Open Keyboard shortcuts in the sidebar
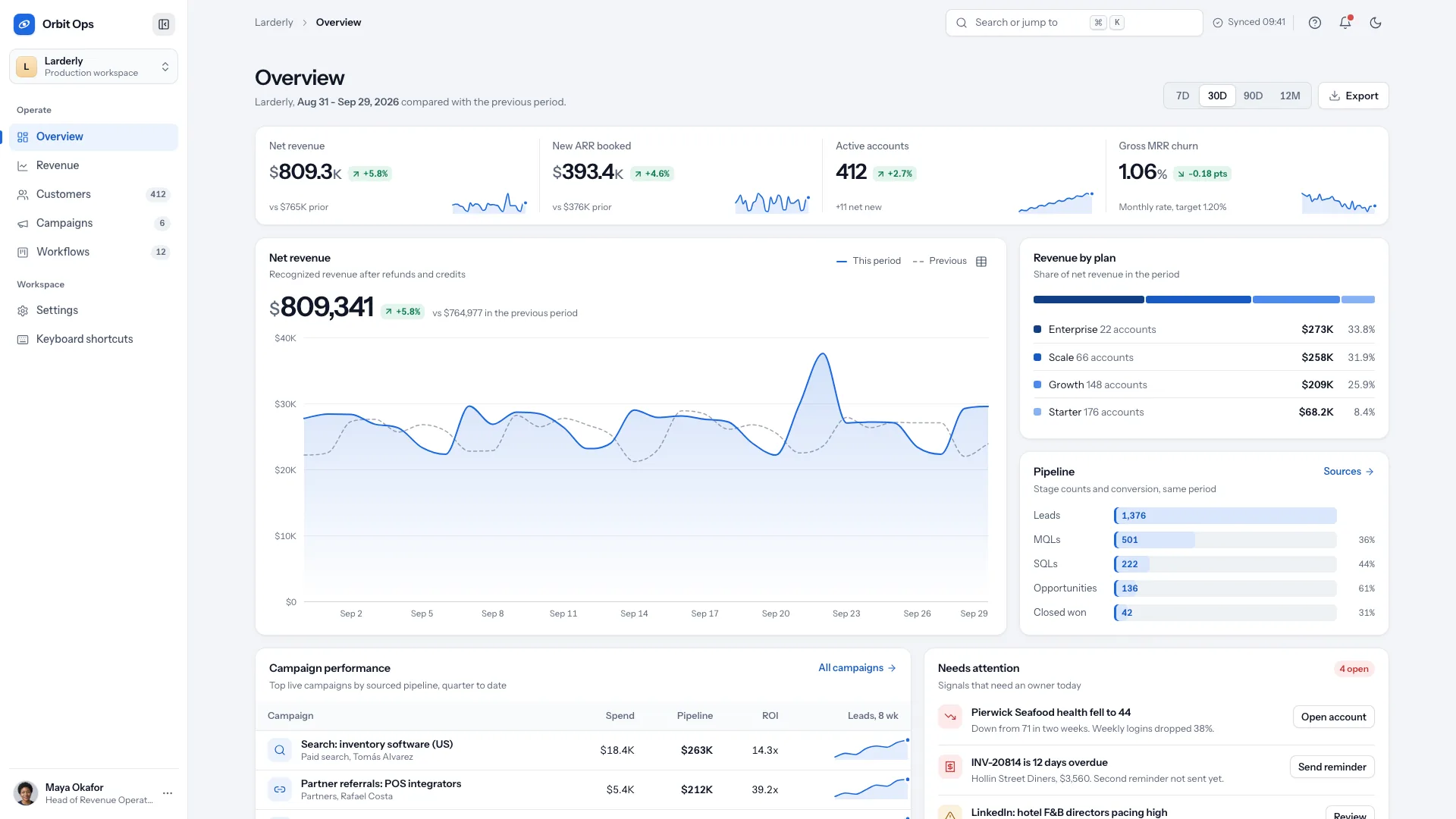Screen dimensions: 1456x819 (93, 340)
